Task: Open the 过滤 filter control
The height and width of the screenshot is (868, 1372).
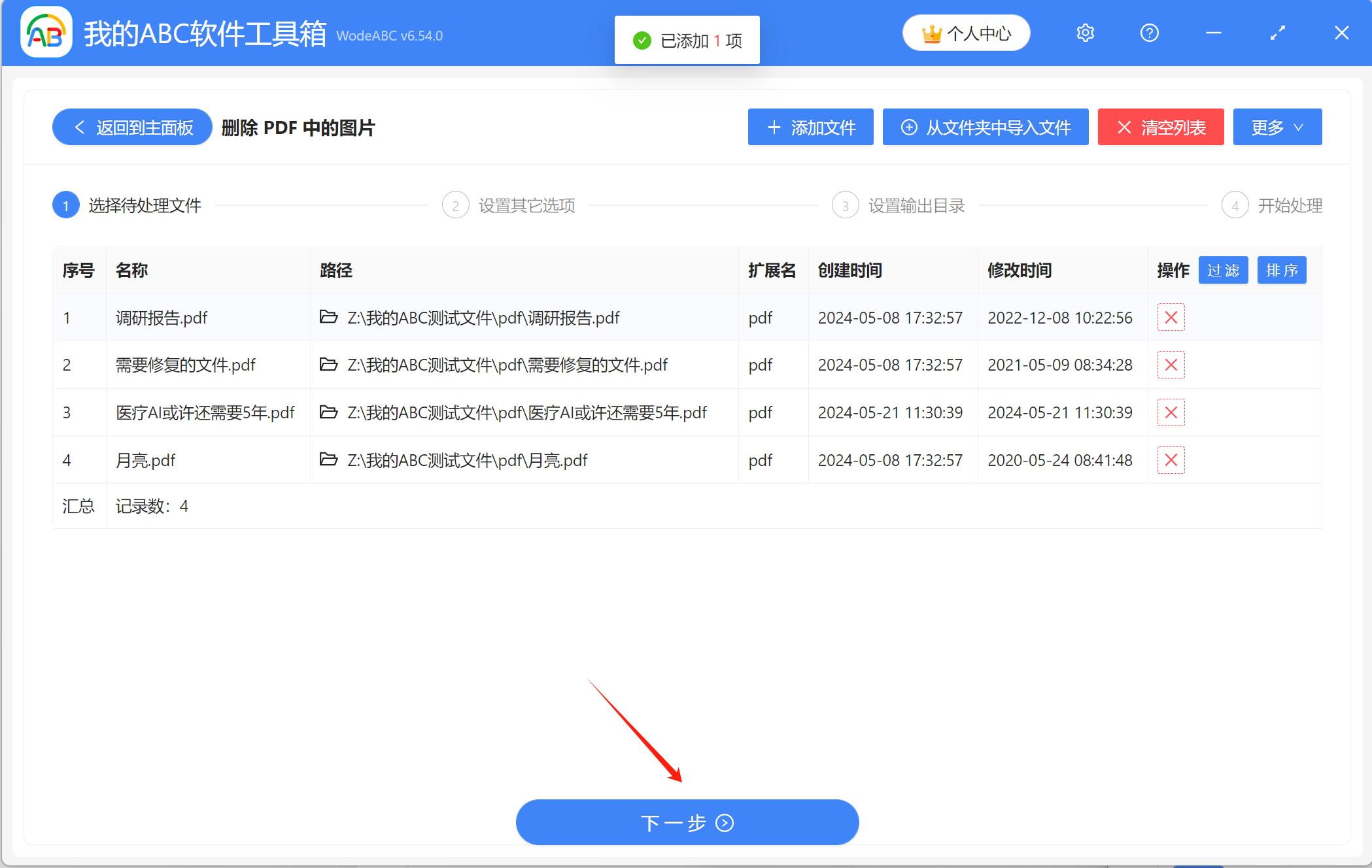Action: coord(1223,270)
